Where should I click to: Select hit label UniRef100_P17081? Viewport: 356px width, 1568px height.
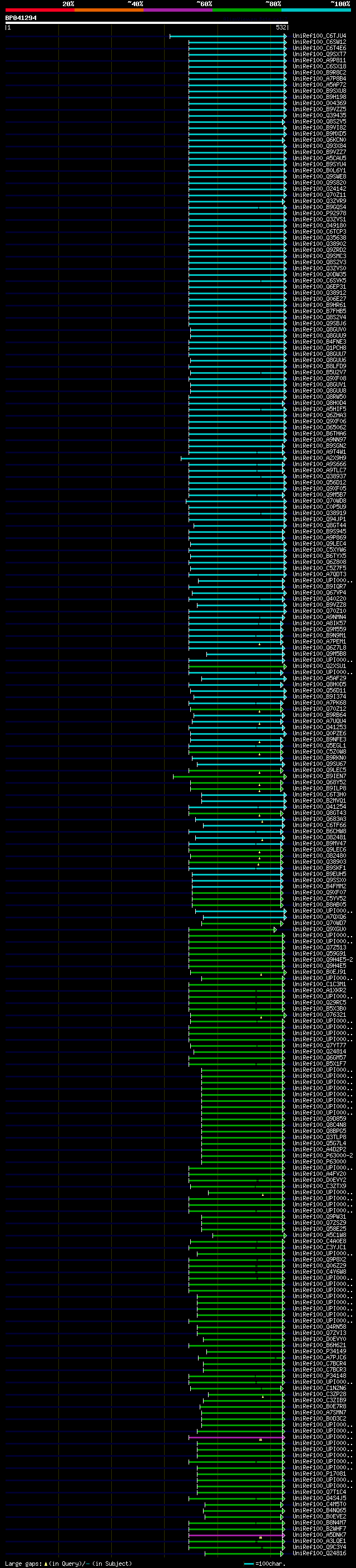coord(319,1474)
